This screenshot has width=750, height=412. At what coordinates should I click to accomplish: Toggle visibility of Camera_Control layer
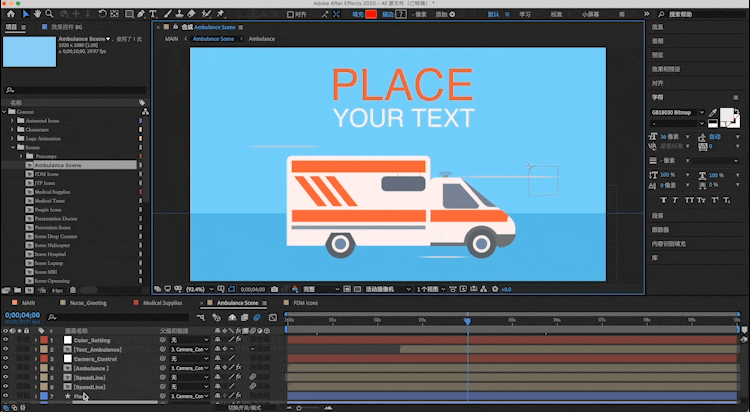tap(6, 358)
